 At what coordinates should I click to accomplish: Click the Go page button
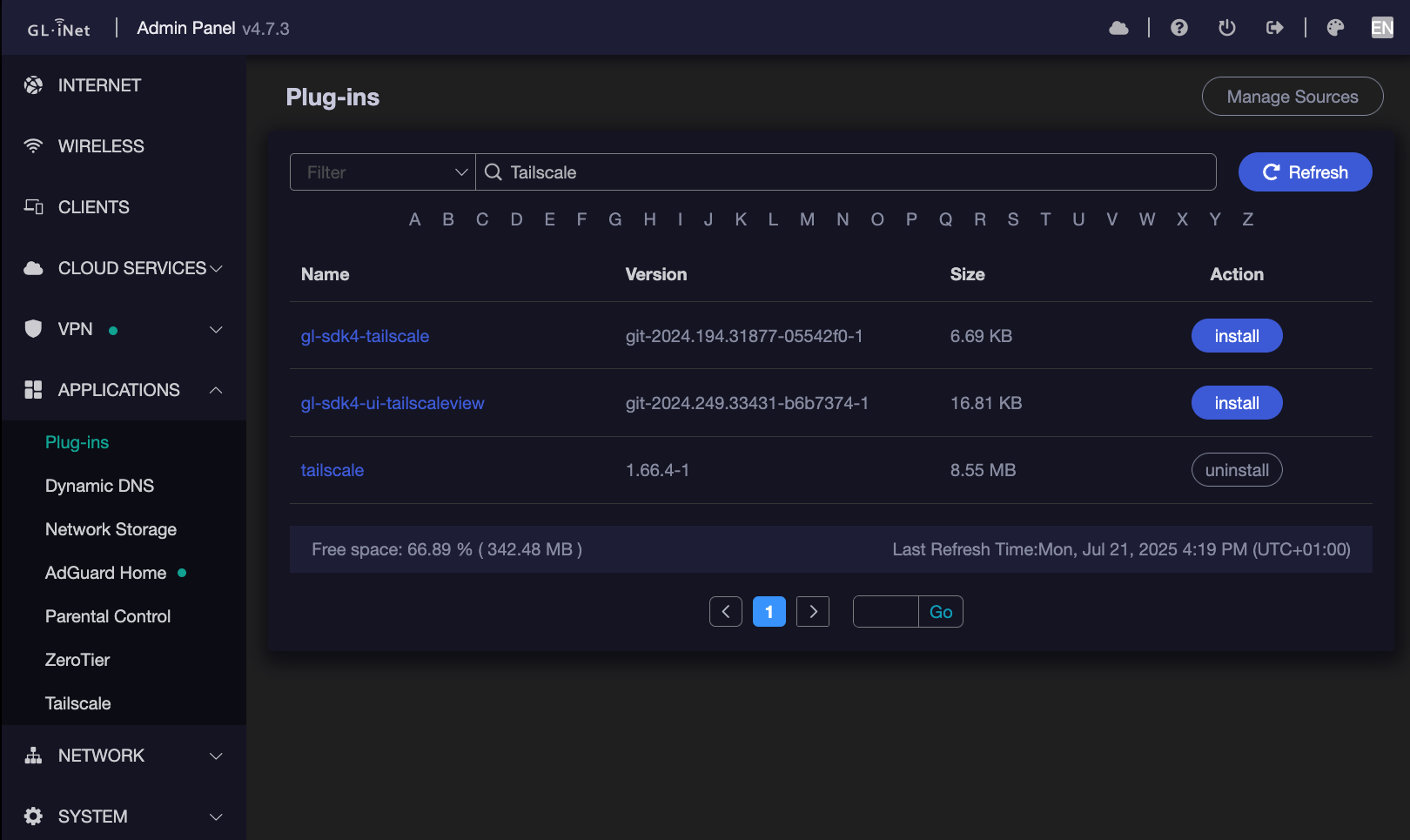pos(941,612)
